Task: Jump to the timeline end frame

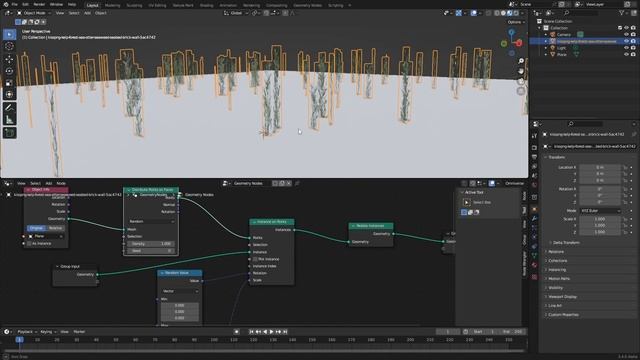Action: coord(285,332)
